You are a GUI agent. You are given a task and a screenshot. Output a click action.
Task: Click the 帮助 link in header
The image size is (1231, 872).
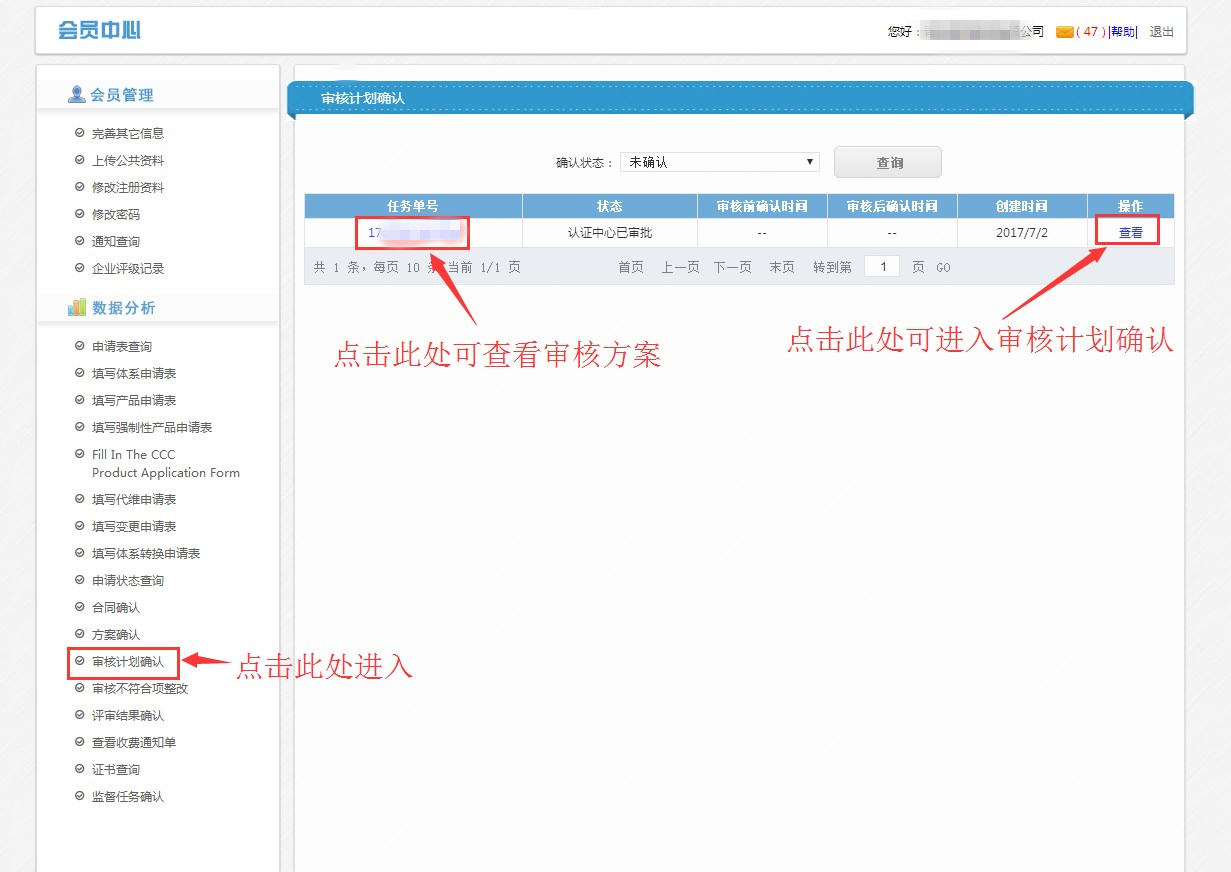1123,32
